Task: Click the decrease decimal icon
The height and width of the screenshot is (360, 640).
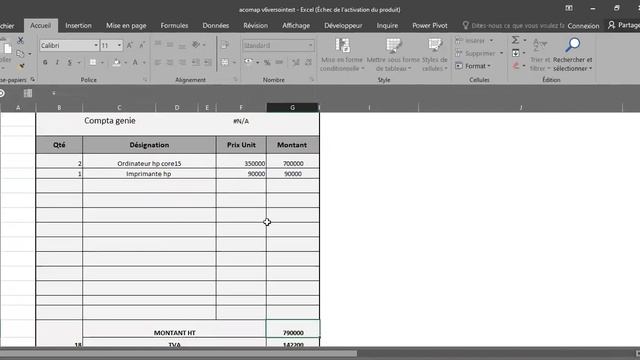Action: [308, 62]
